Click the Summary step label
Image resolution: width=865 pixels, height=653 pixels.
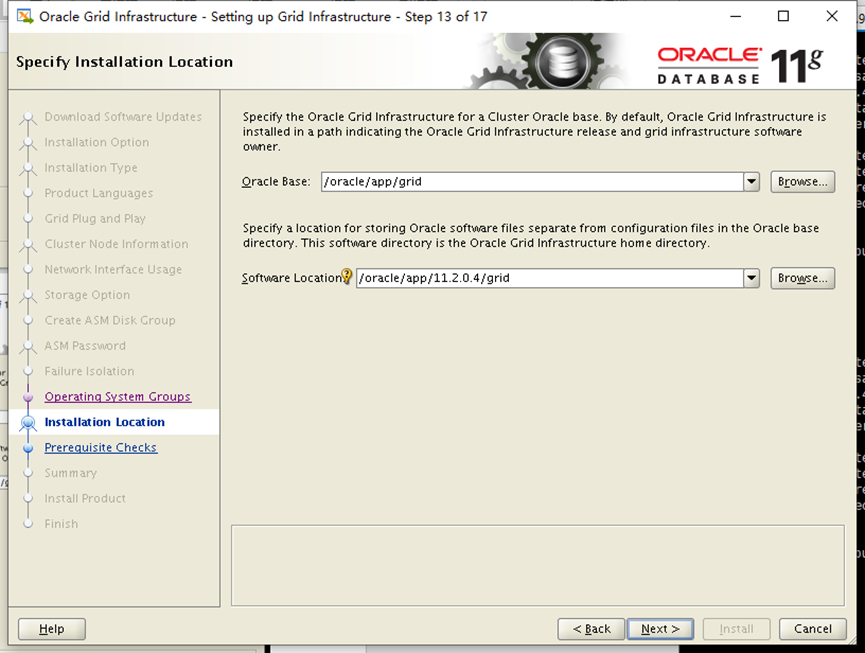coord(71,473)
